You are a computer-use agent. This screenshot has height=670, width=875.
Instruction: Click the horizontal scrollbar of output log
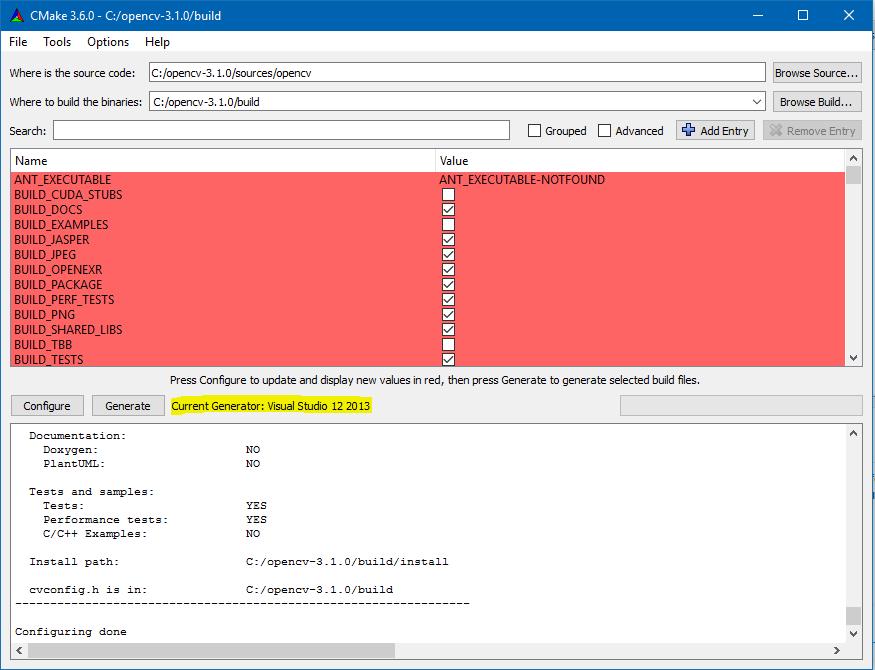click(210, 650)
